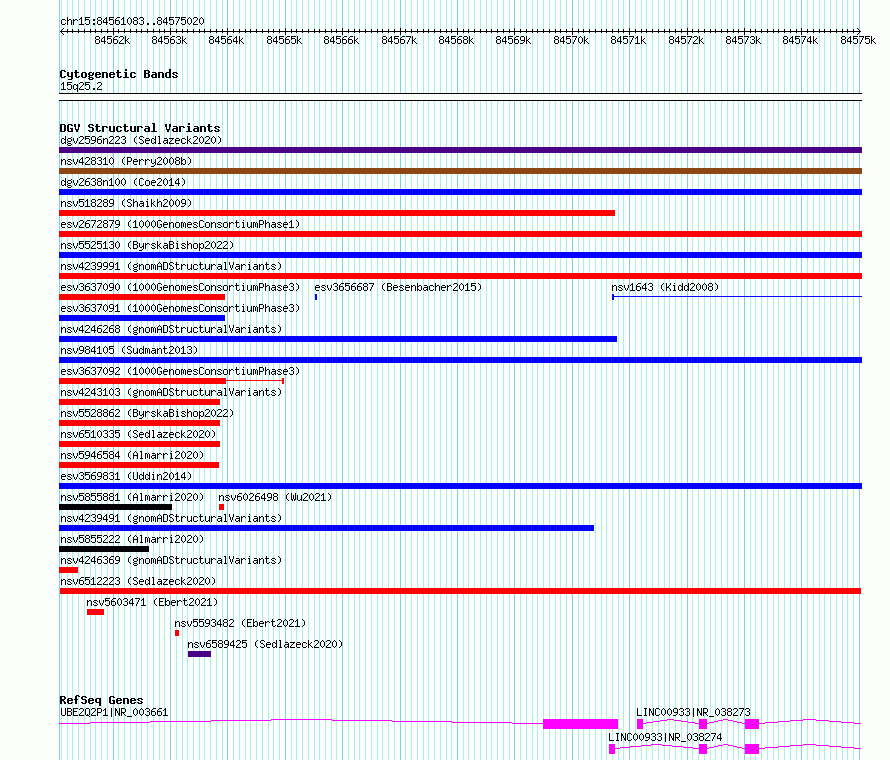Open the nsv6026498 (Wu2021) variant label
The height and width of the screenshot is (760, 890).
point(275,497)
